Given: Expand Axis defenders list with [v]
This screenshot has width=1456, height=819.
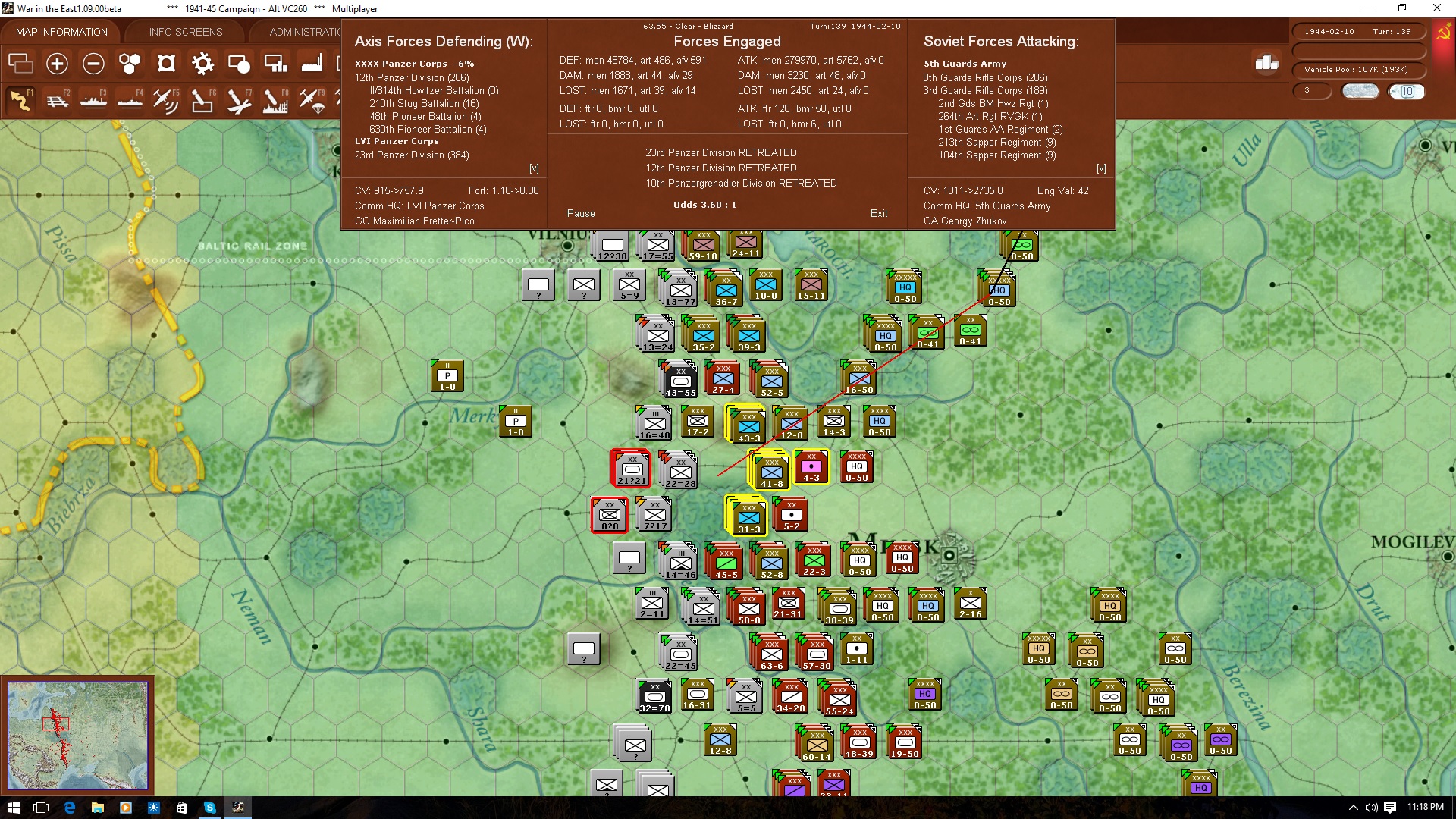Looking at the screenshot, I should 534,168.
